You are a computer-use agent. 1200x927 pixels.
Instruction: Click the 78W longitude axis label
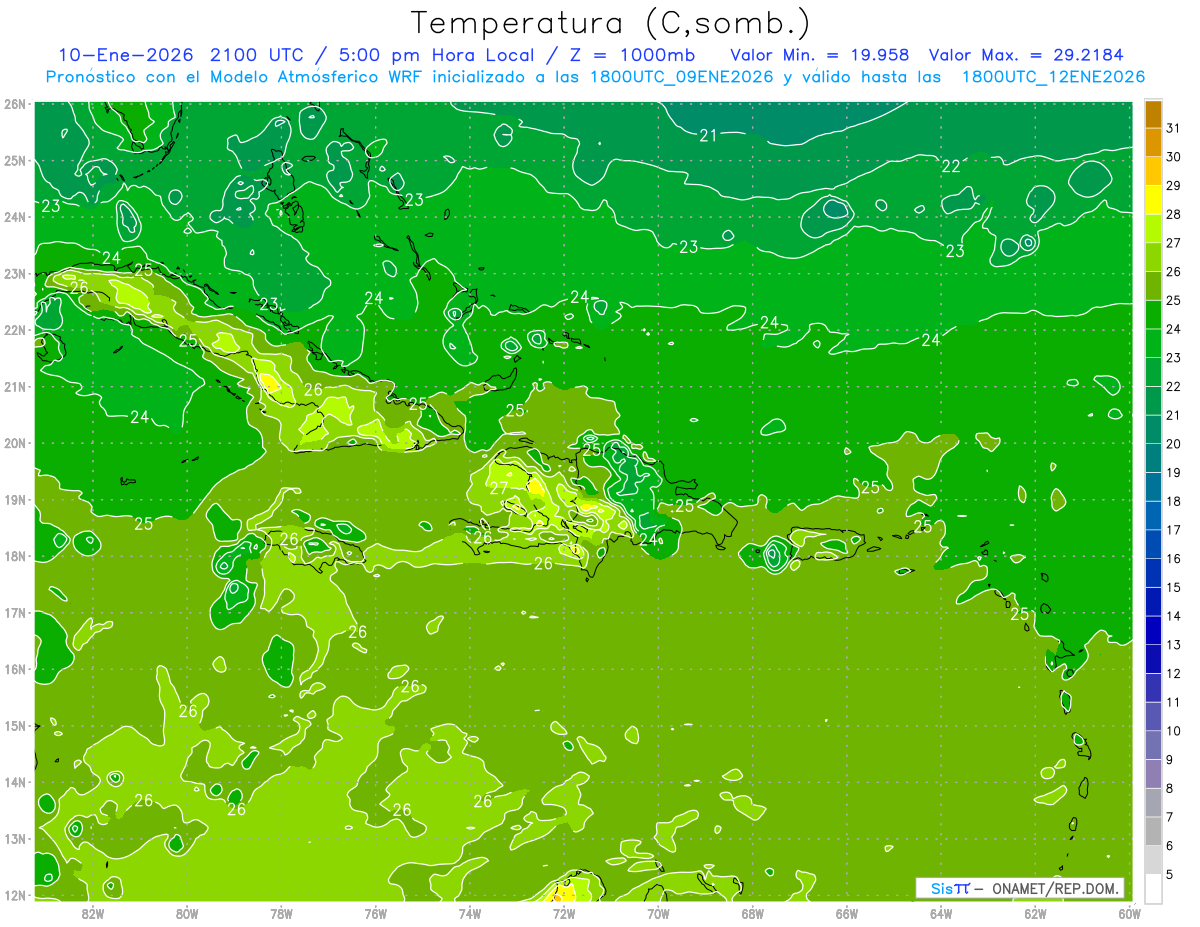(281, 913)
